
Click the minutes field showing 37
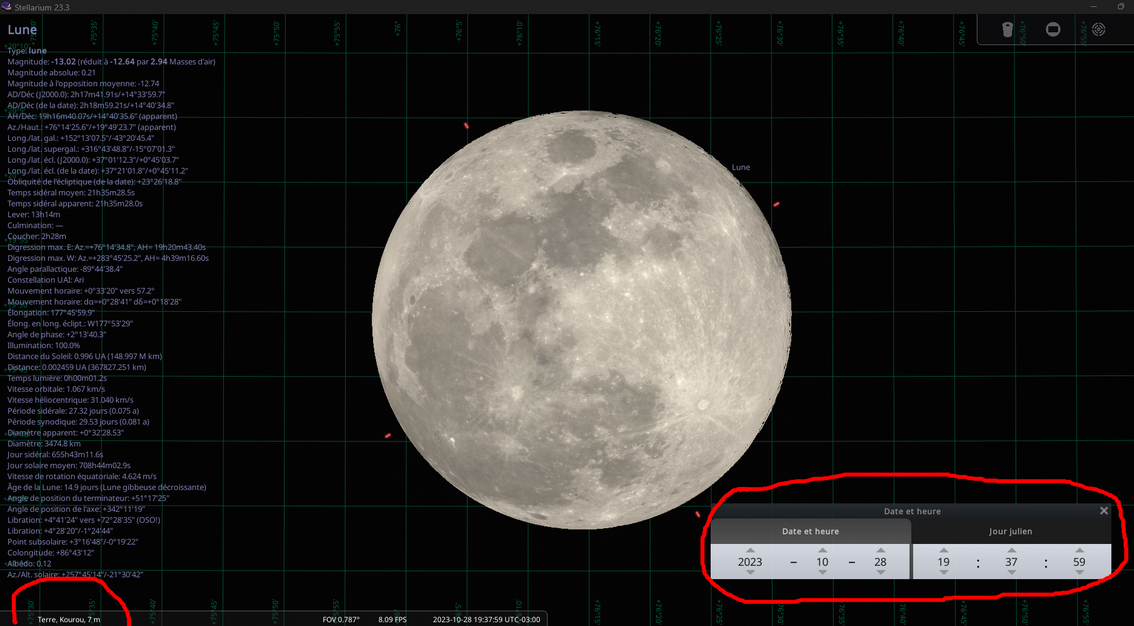click(1011, 562)
